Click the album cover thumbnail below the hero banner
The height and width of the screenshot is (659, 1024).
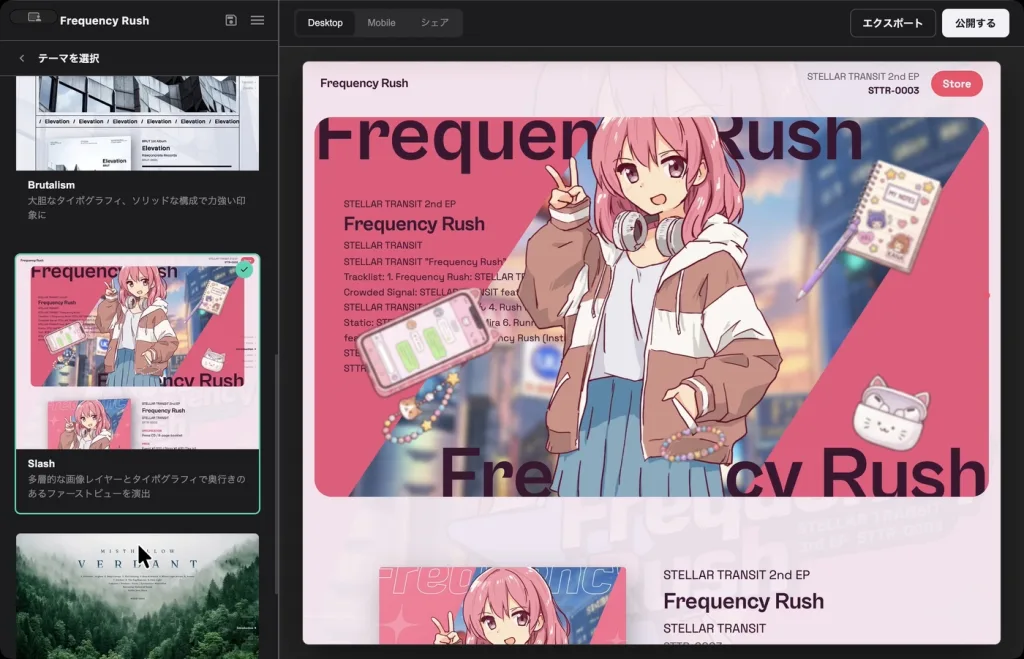pos(502,605)
